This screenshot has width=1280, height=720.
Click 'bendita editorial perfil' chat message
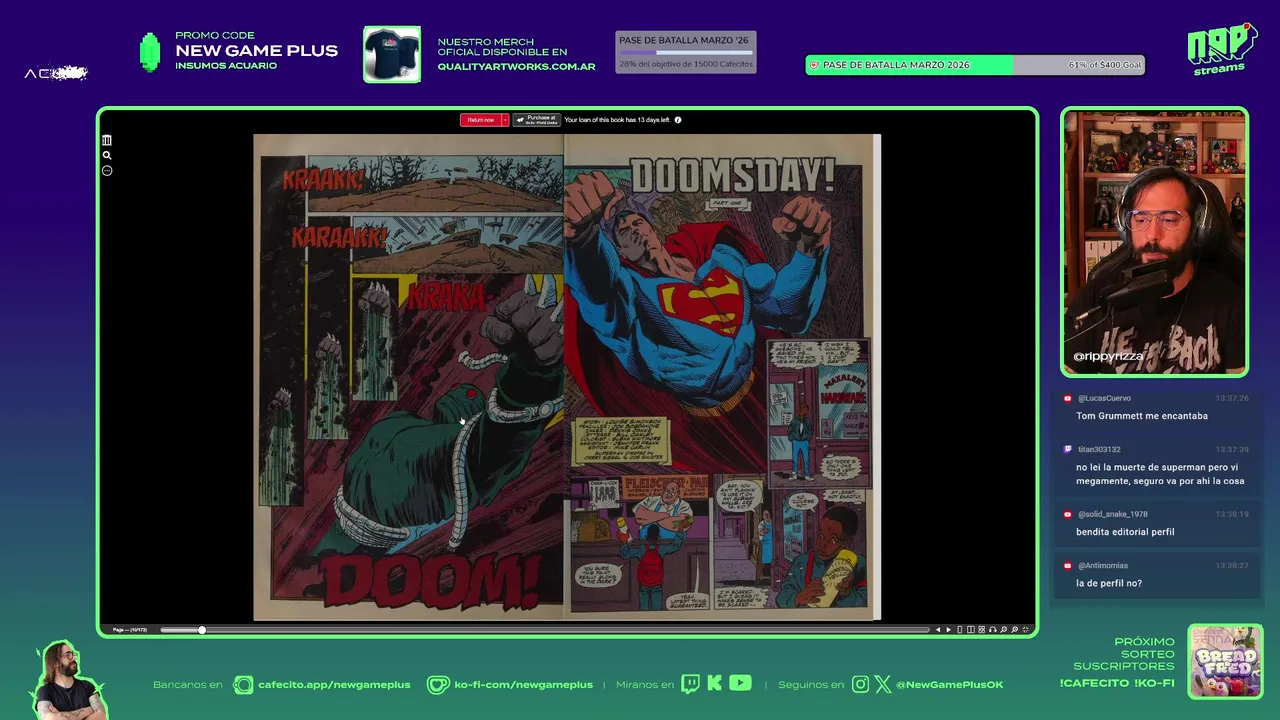tap(1125, 532)
